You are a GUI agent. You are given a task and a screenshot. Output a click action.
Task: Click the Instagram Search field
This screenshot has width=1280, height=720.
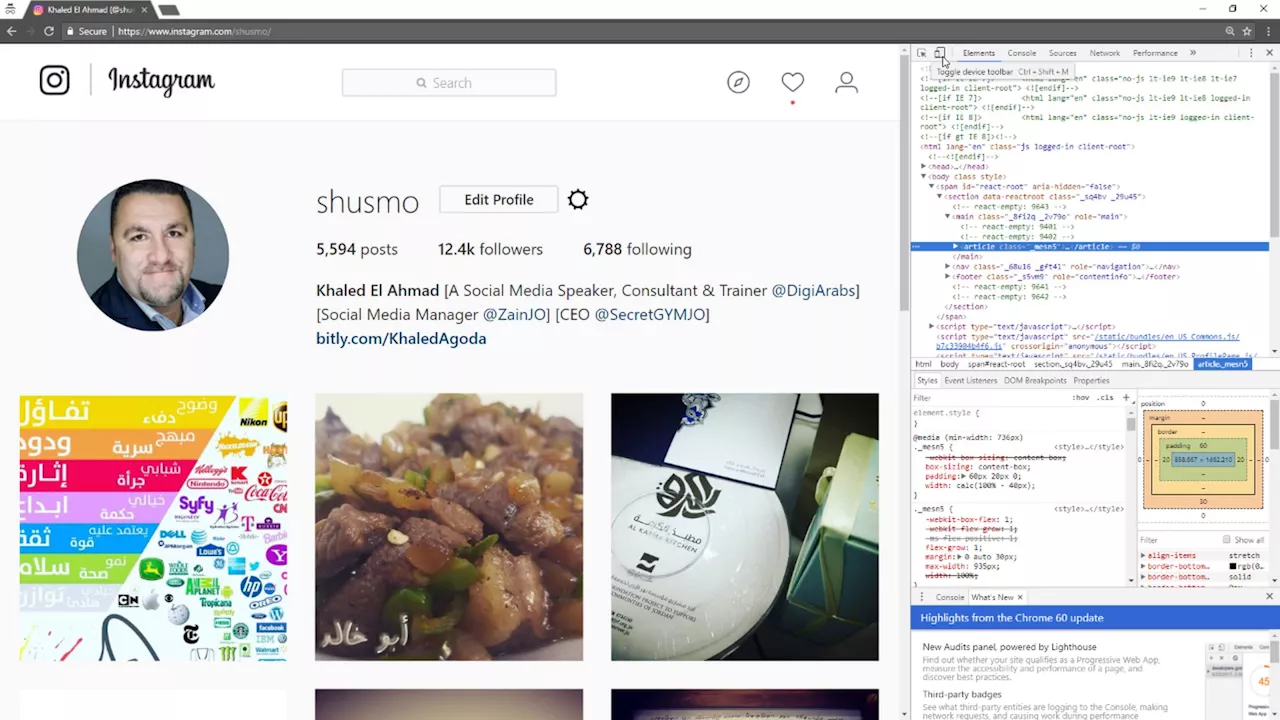click(449, 83)
